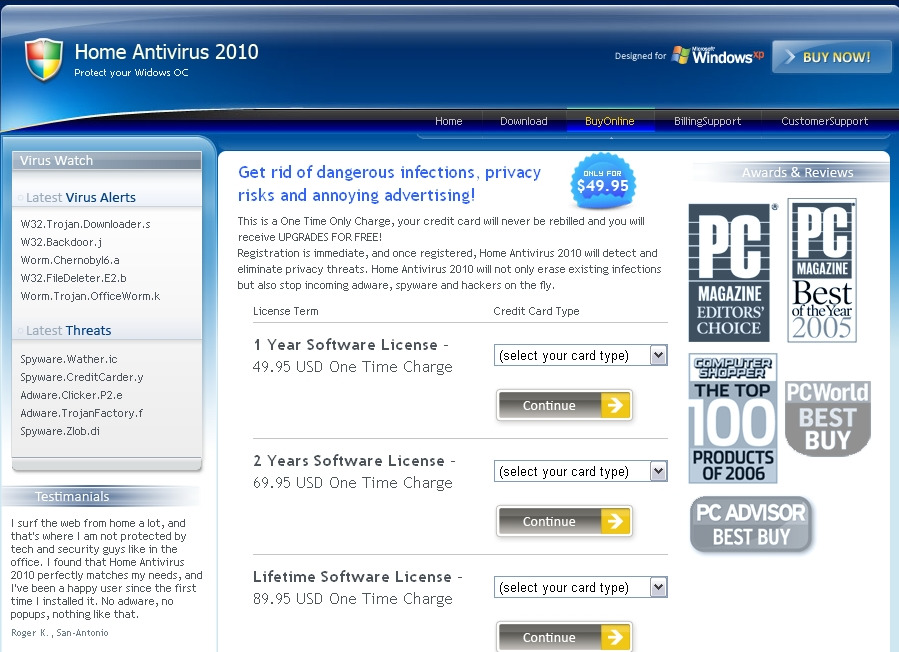Click the 'Get rid of dangerous infections' headline

390,184
